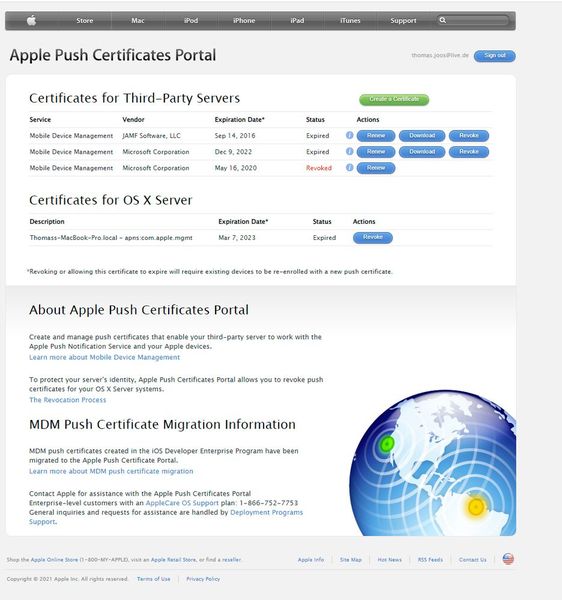
Task: Revoke the JAMF Software certificate
Action: (469, 136)
